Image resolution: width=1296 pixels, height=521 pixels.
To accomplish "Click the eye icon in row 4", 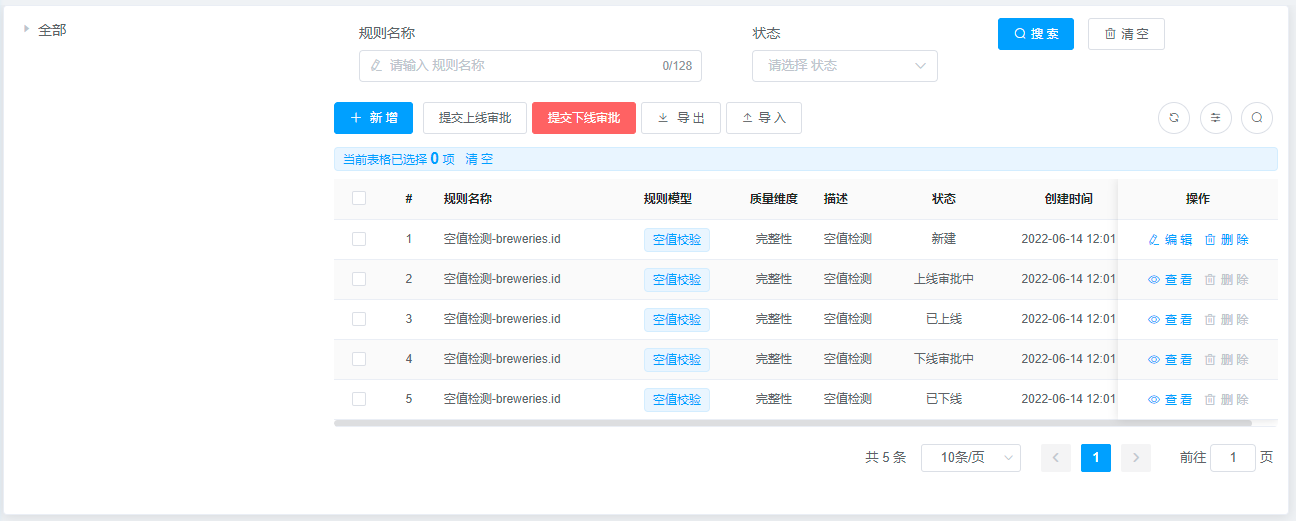I will (x=1154, y=360).
